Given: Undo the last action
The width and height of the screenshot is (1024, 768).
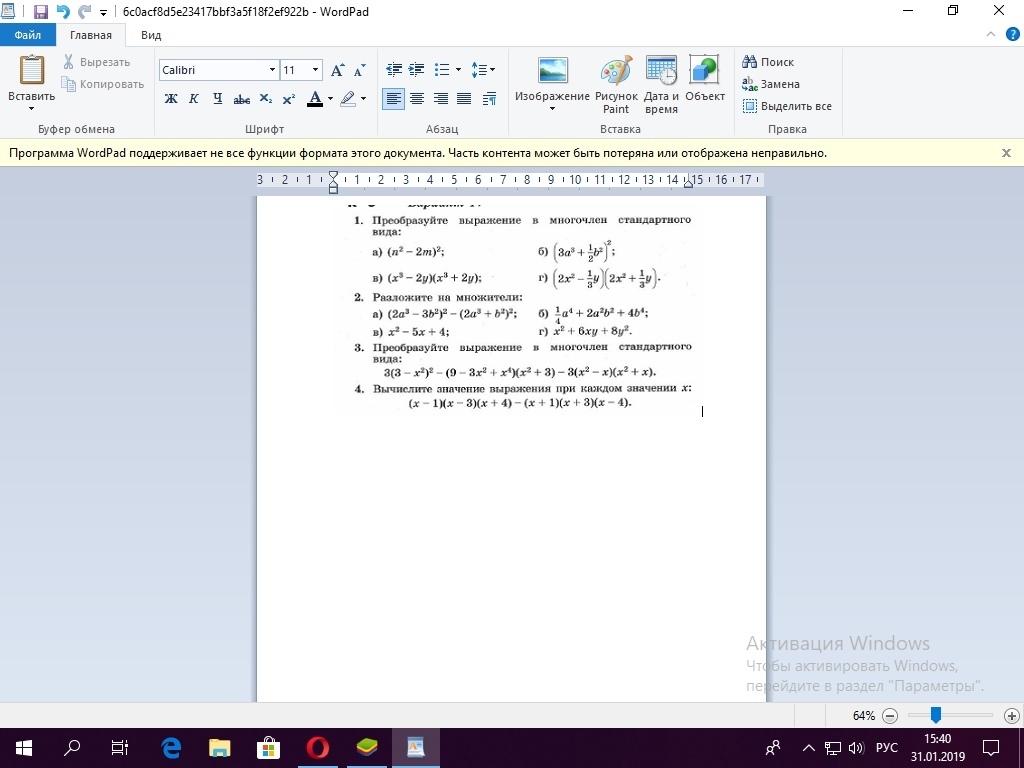Looking at the screenshot, I should pyautogui.click(x=63, y=12).
